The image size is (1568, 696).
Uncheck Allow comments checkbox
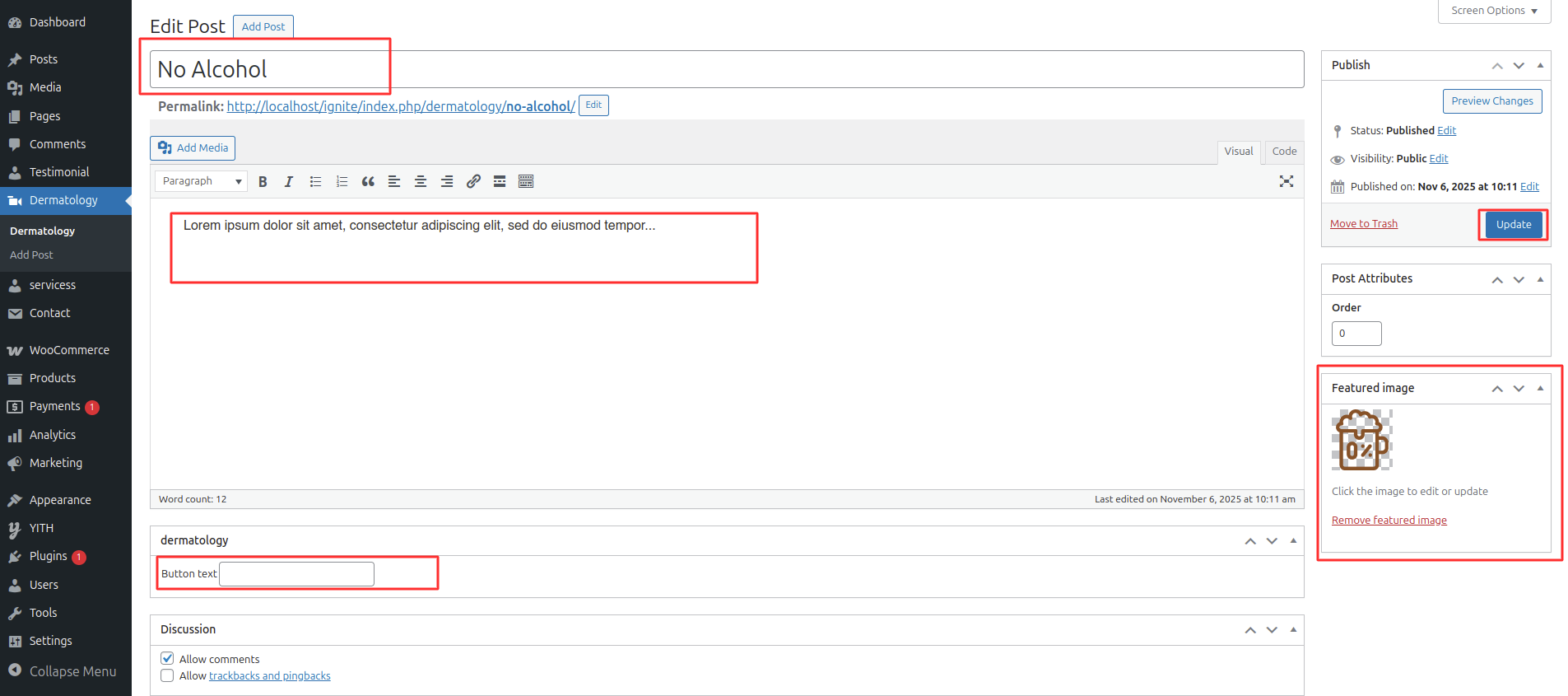tap(167, 658)
